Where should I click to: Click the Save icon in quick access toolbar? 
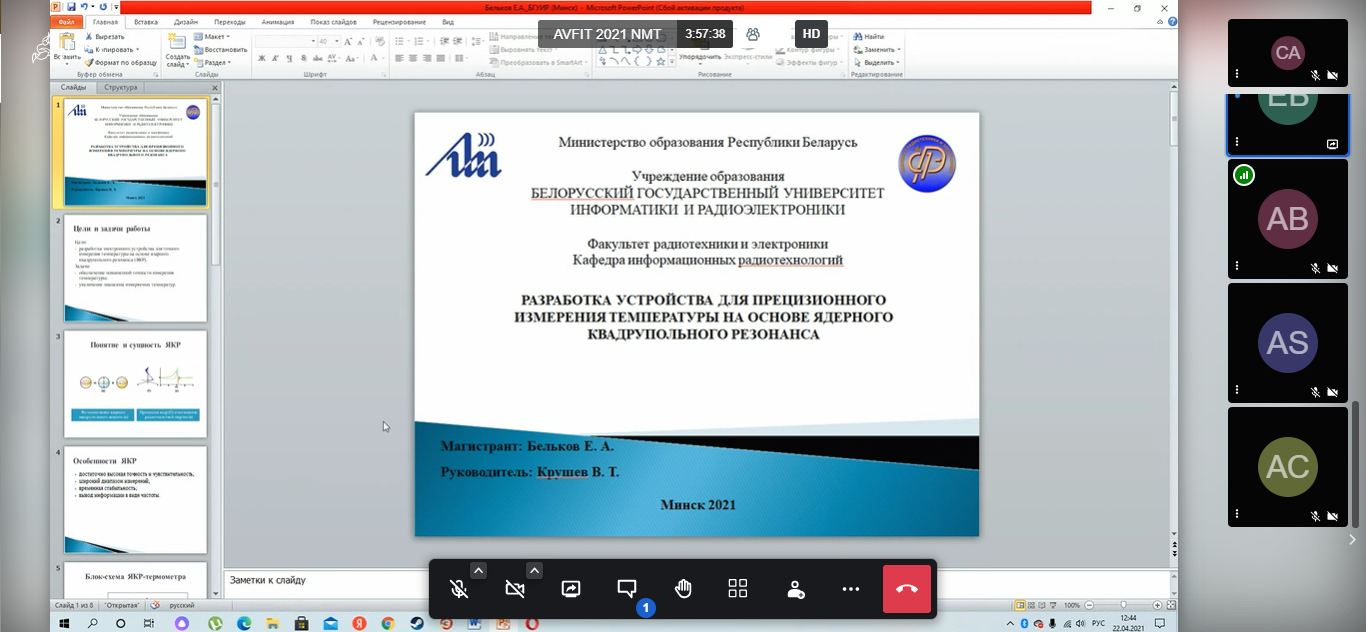(x=71, y=6)
